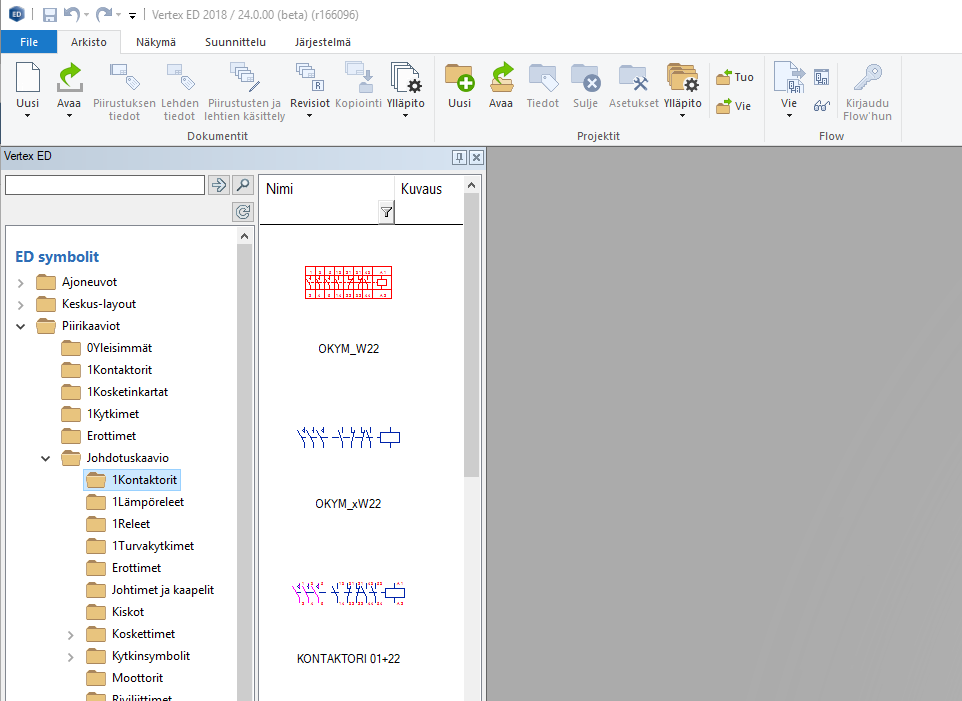Collapse the Piirikaaviot folder

tap(21, 326)
